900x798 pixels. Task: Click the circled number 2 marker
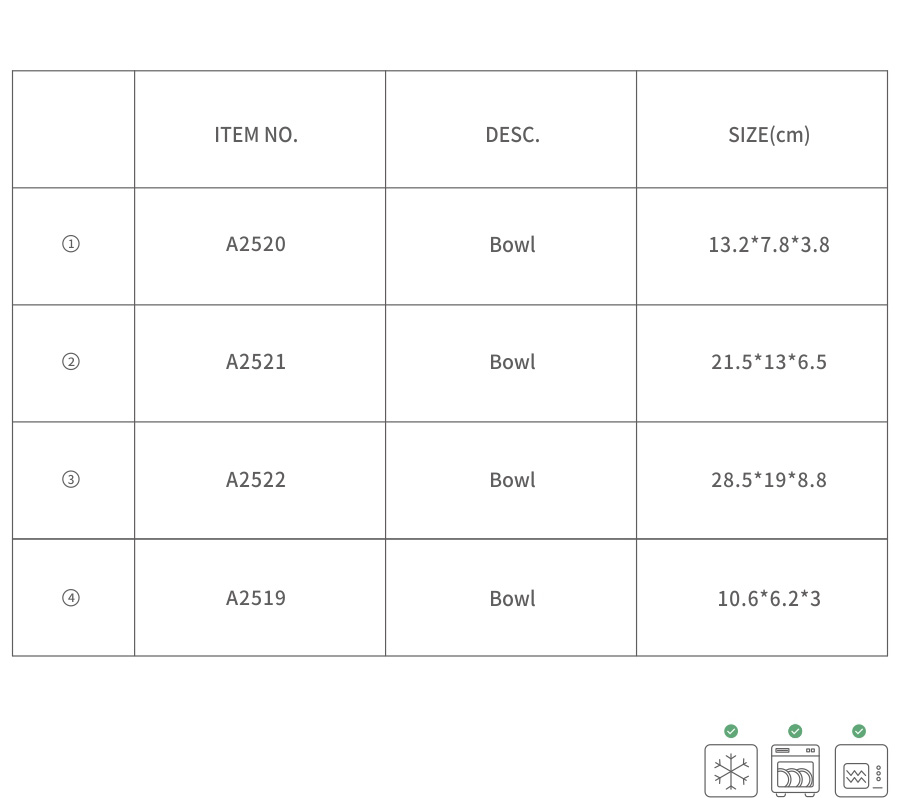[x=71, y=362]
